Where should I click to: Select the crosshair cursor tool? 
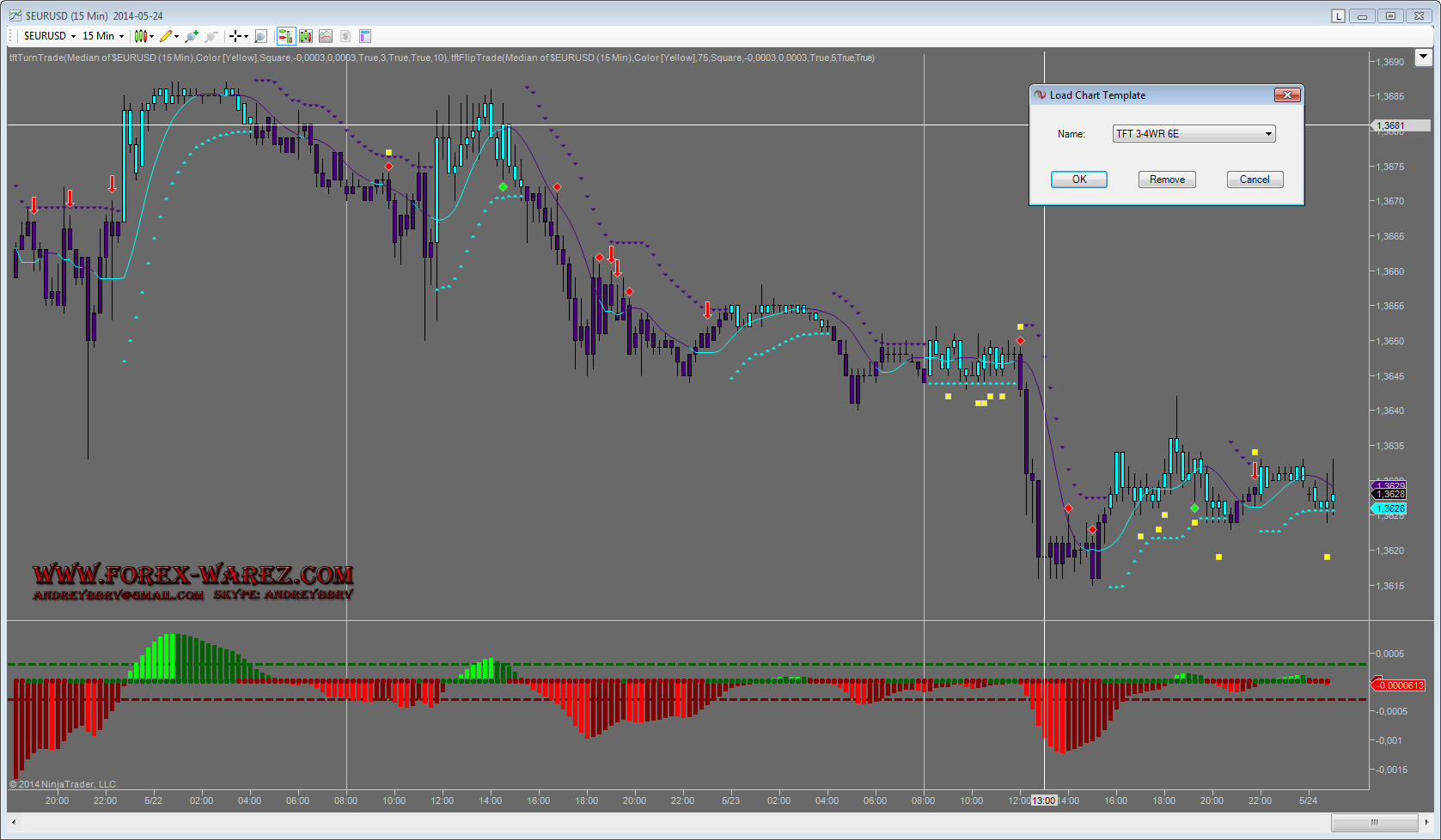point(235,36)
